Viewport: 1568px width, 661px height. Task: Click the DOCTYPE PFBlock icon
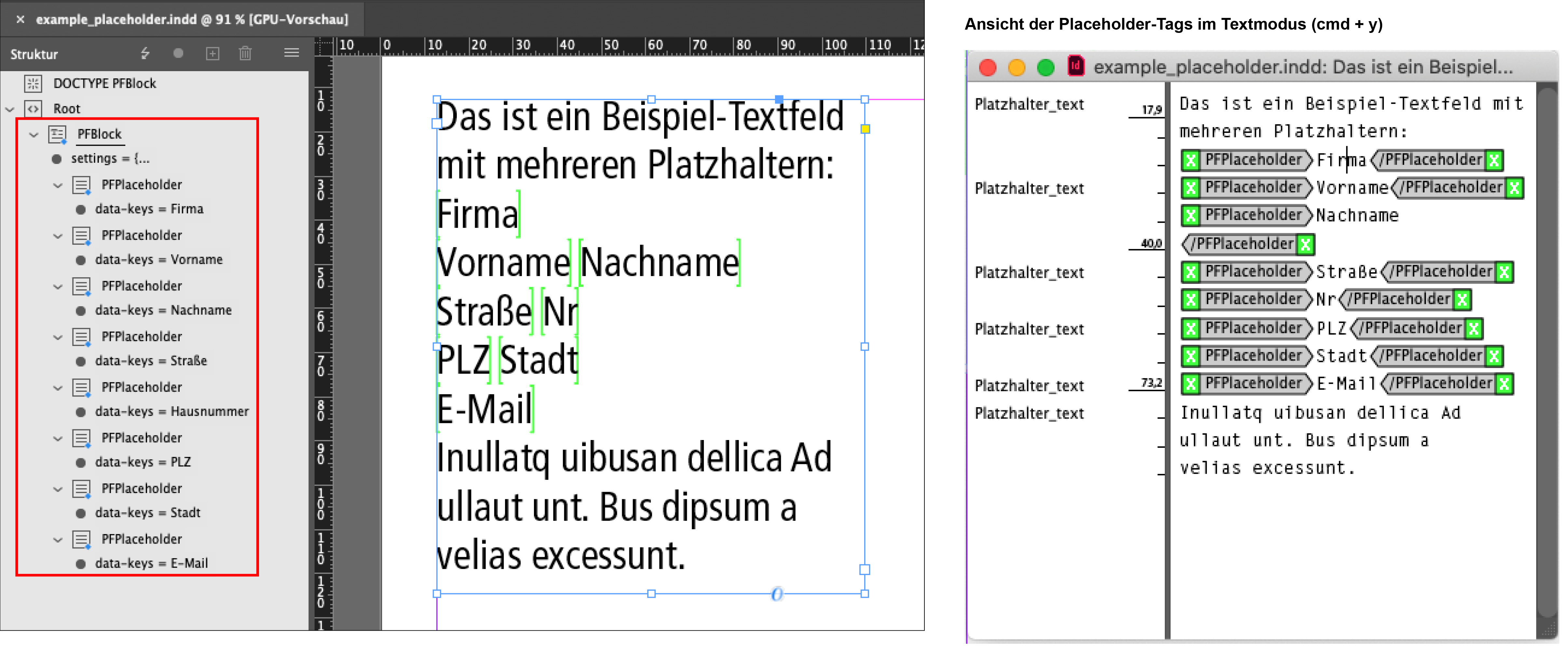click(33, 83)
